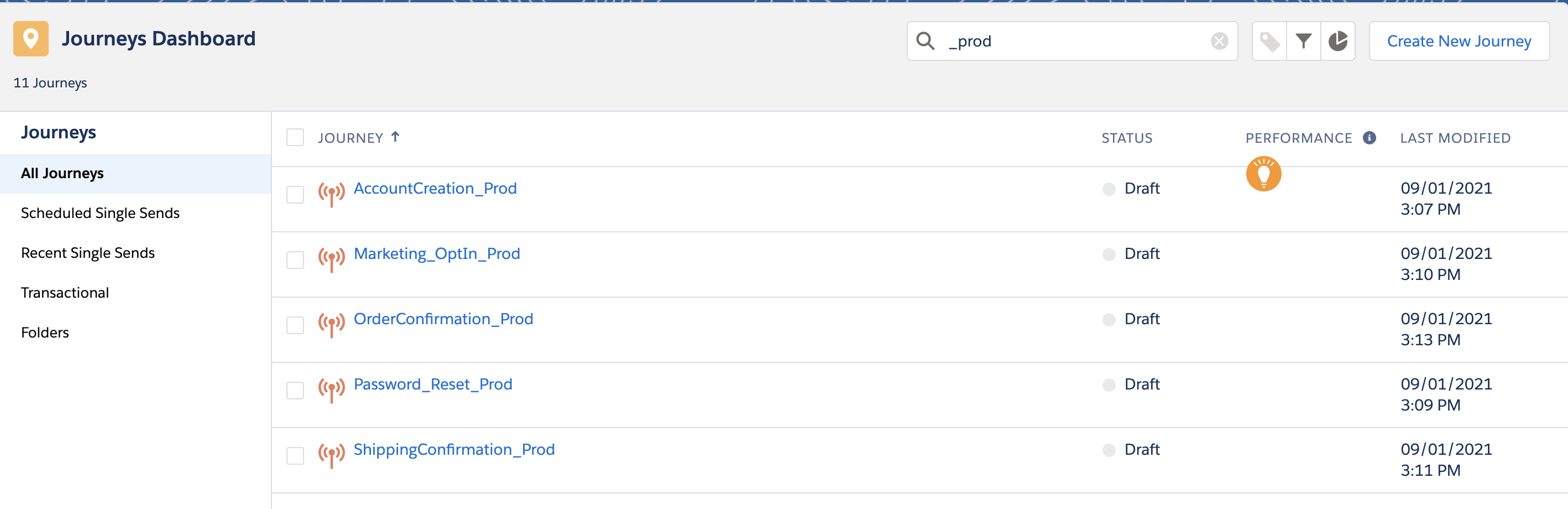
Task: Open Scheduled Single Sends in sidebar
Action: tap(101, 213)
